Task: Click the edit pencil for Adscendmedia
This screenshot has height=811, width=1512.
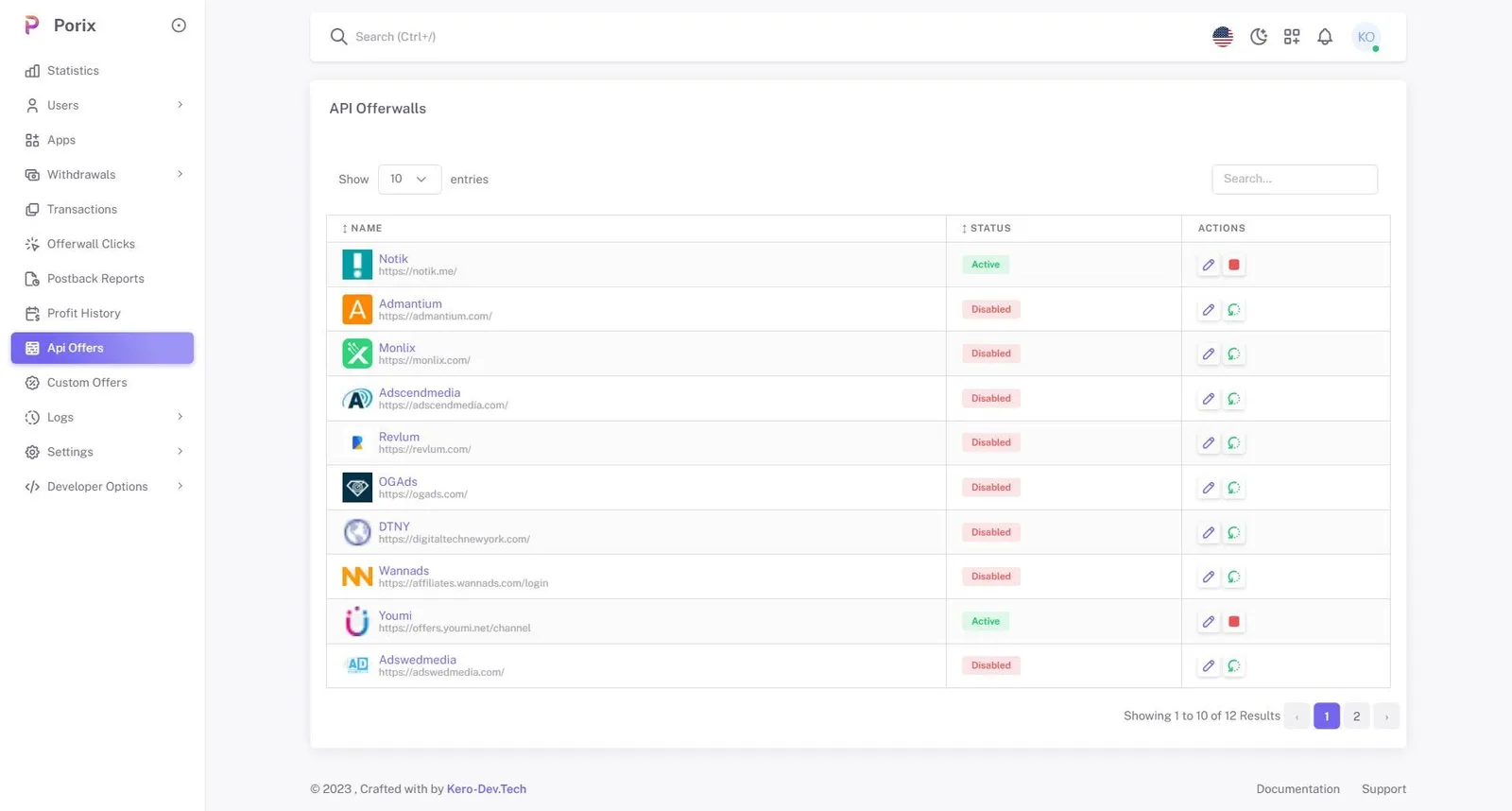Action: (x=1209, y=399)
